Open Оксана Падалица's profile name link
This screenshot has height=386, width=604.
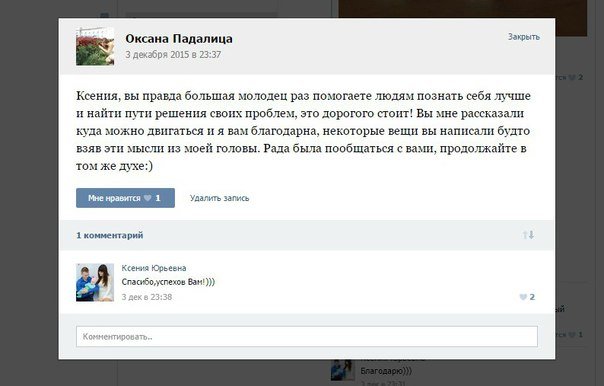[x=179, y=39]
